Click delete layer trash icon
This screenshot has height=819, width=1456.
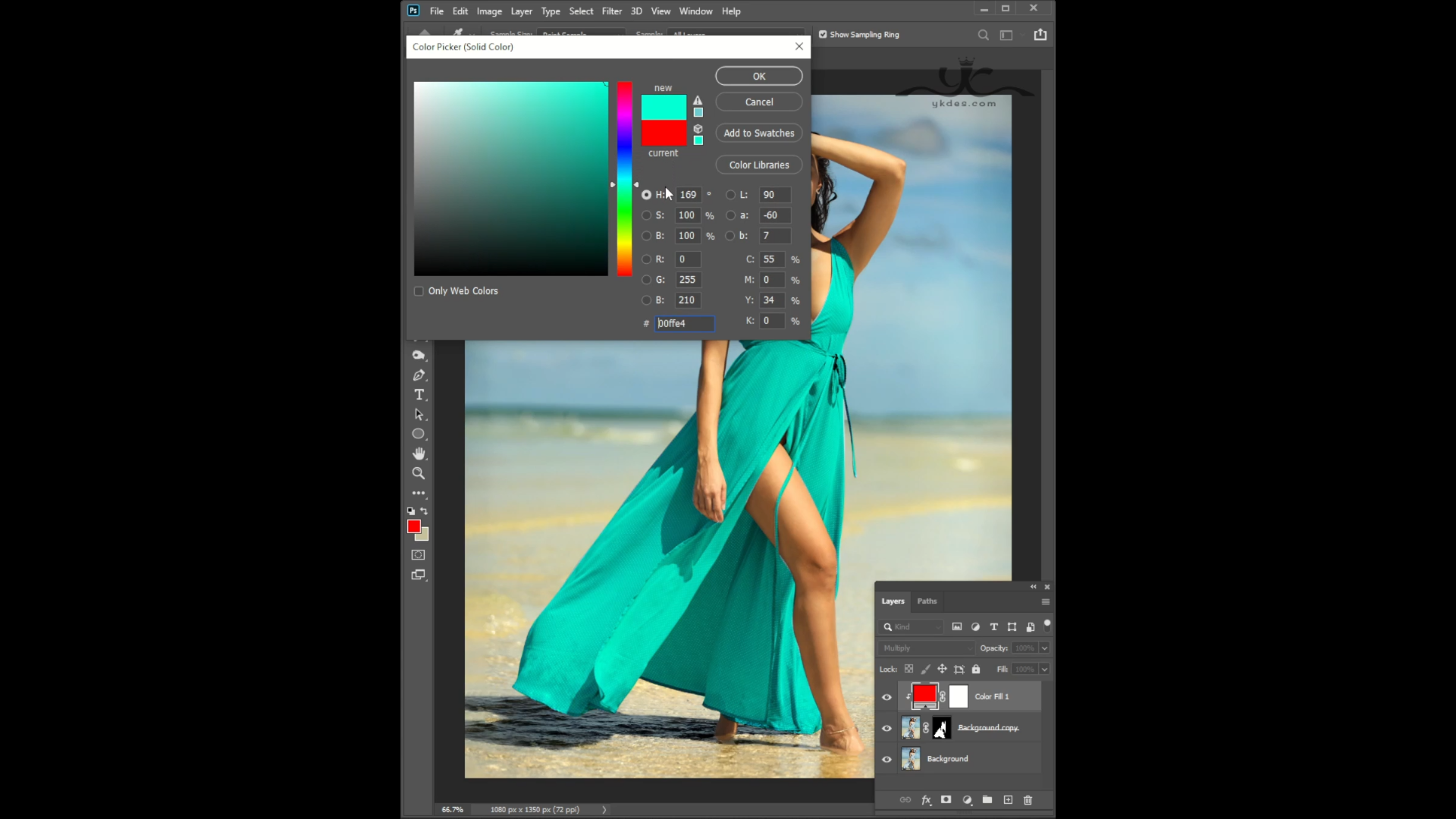(x=1028, y=800)
